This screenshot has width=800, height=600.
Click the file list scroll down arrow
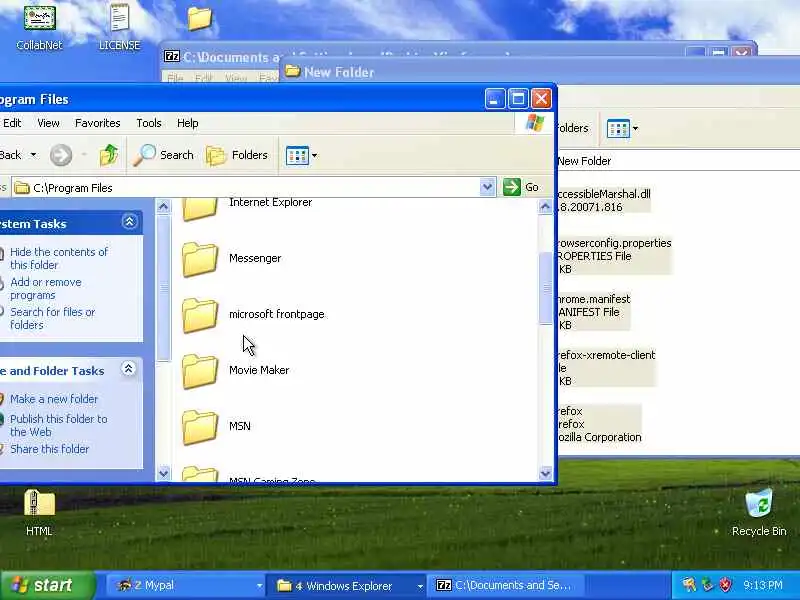point(545,473)
